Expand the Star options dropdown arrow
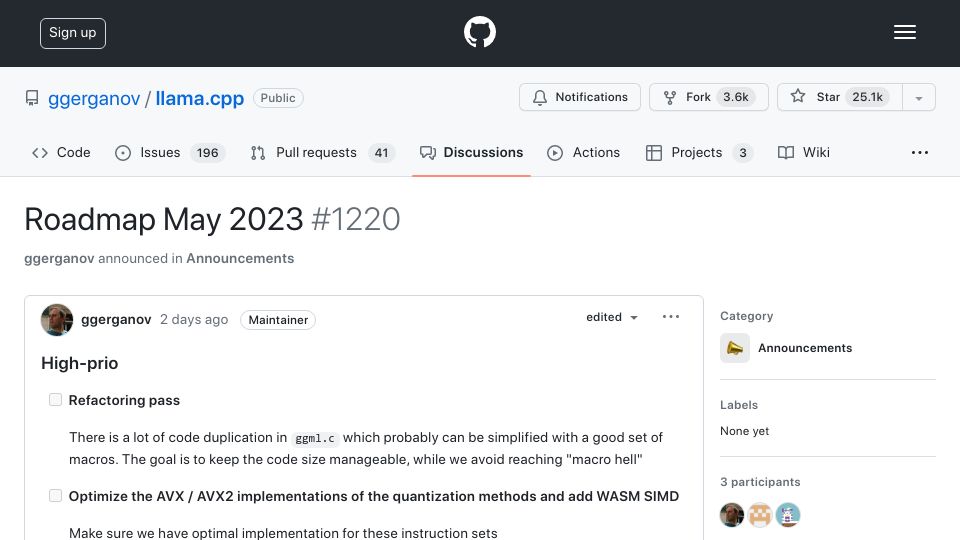960x540 pixels. [x=918, y=97]
